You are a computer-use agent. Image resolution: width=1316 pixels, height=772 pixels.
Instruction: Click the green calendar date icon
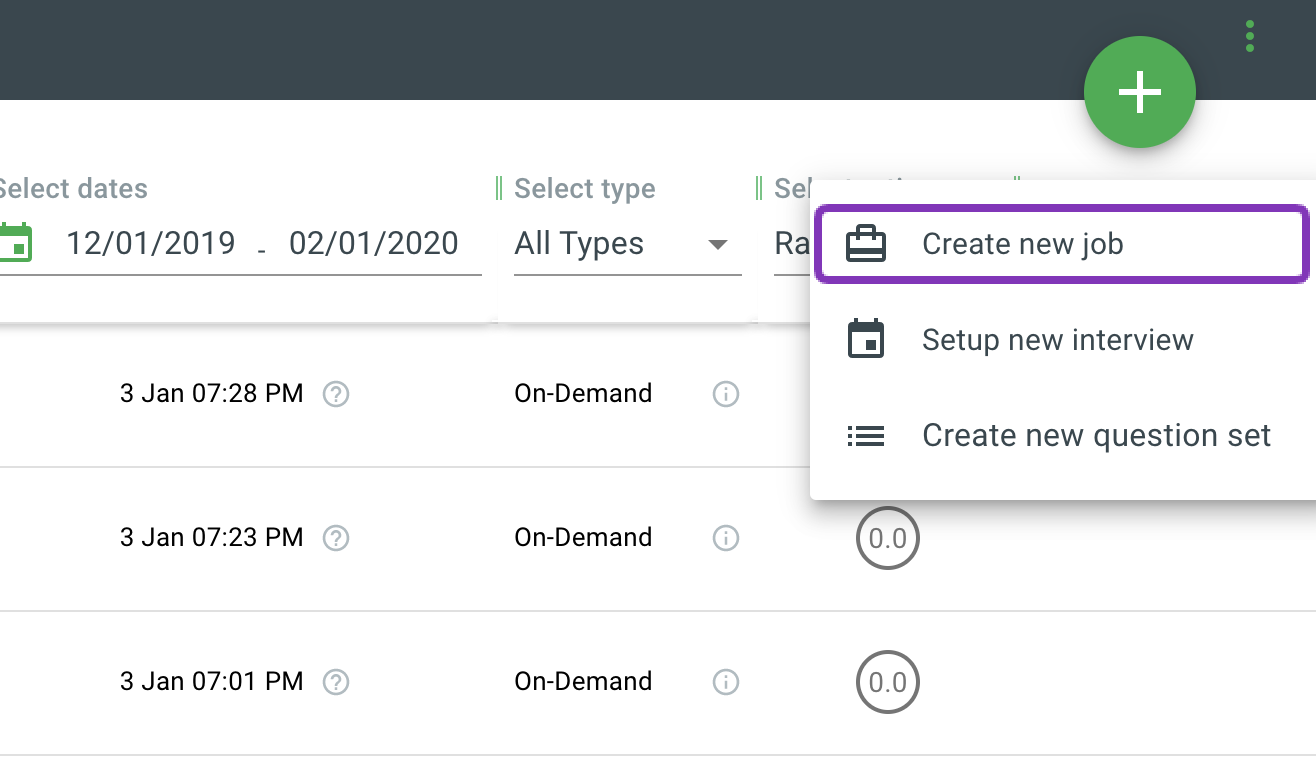[15, 242]
